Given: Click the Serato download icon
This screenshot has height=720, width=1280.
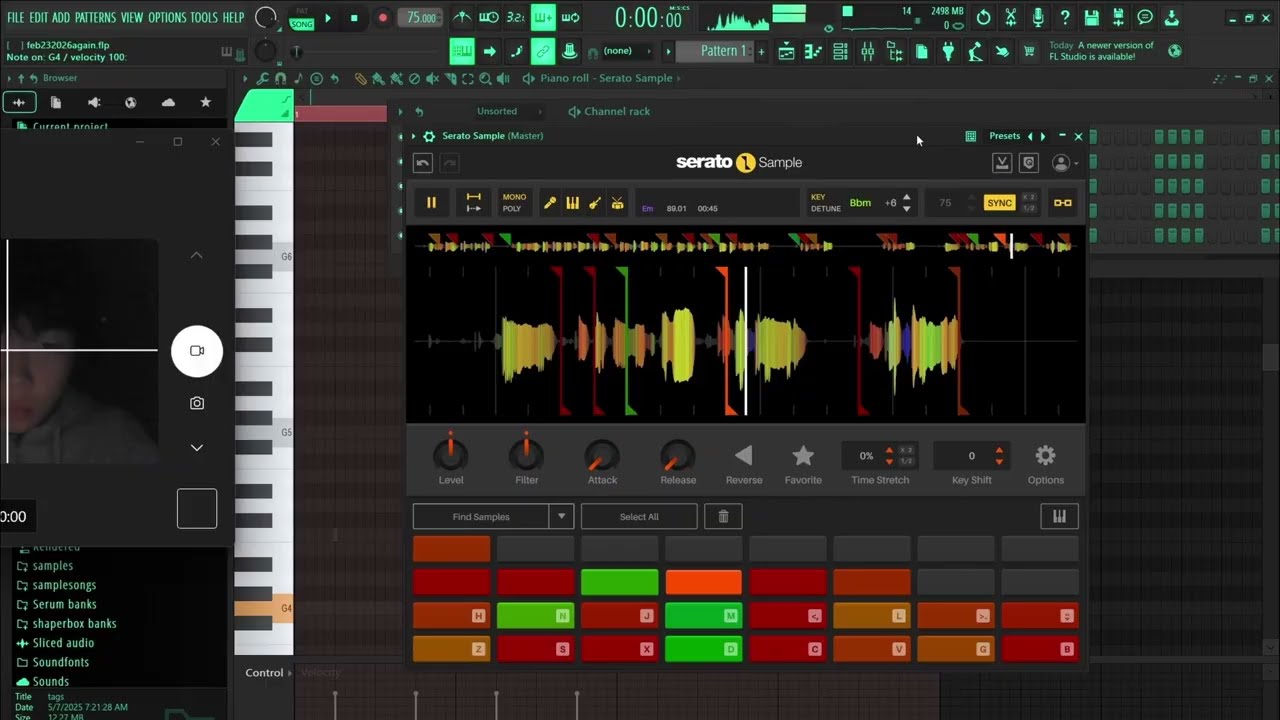Looking at the screenshot, I should pos(1001,163).
